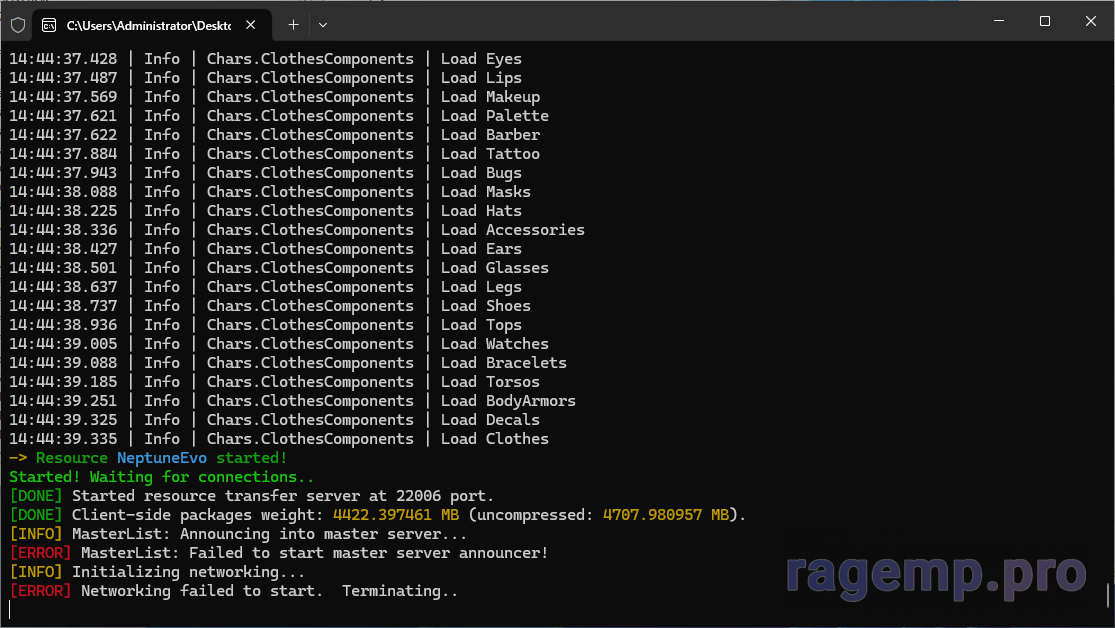The image size is (1115, 628).
Task: Click the ragemp.pro watermark text
Action: [935, 574]
